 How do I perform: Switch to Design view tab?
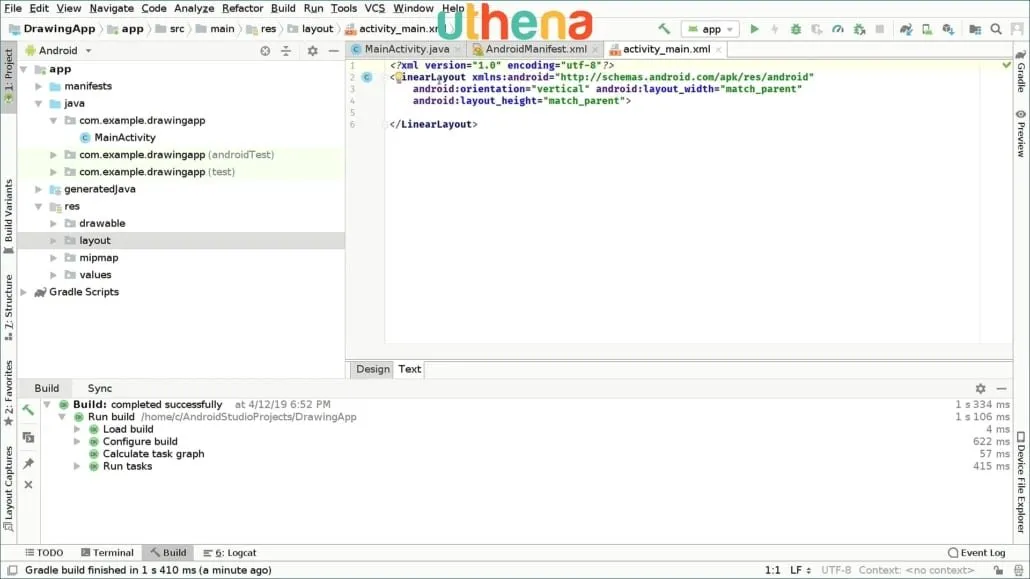(x=372, y=369)
